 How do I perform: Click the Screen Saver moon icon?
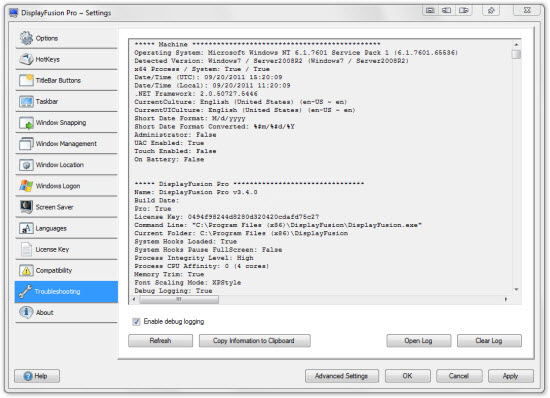tap(26, 207)
